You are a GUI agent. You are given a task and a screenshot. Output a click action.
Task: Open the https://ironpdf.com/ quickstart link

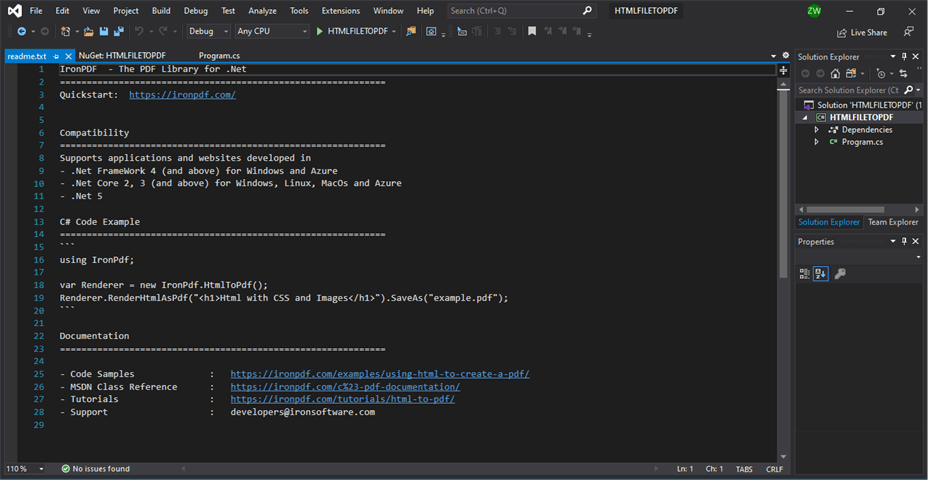182,95
